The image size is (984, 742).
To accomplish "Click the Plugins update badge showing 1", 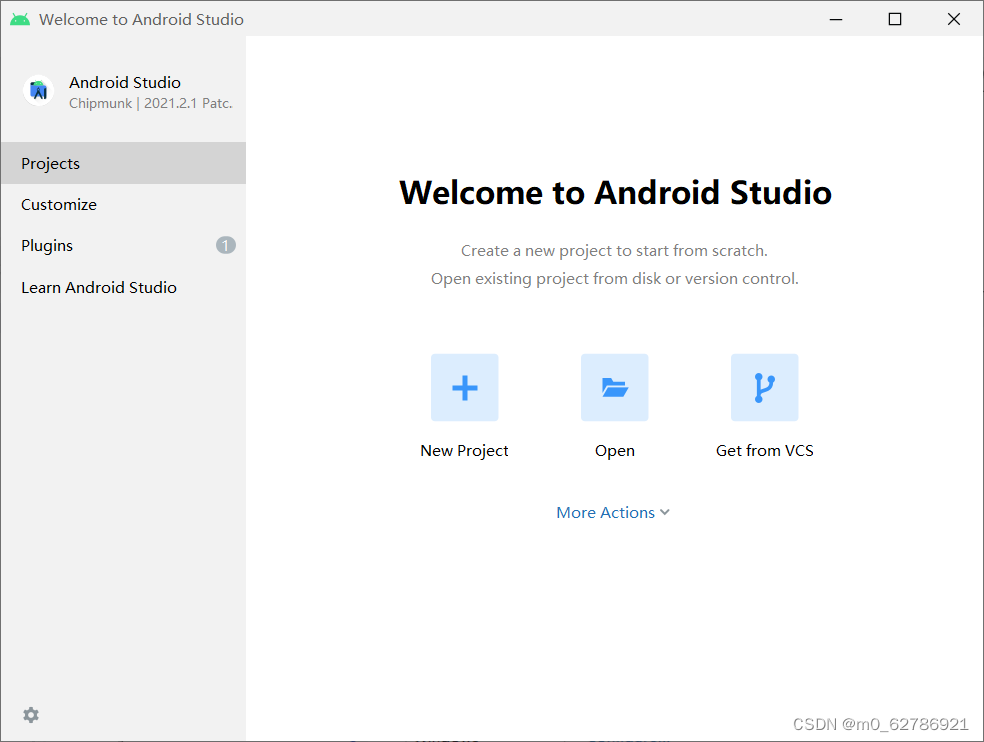I will pyautogui.click(x=226, y=245).
